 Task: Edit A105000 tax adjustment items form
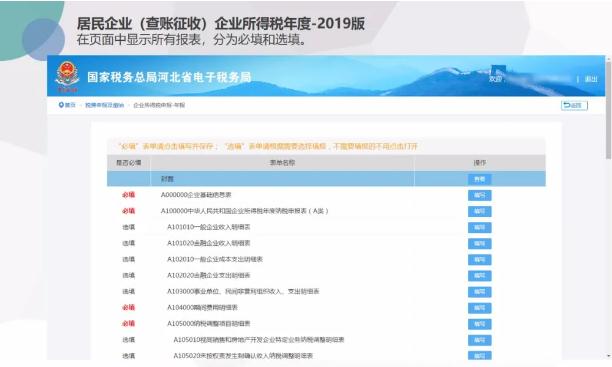point(479,324)
